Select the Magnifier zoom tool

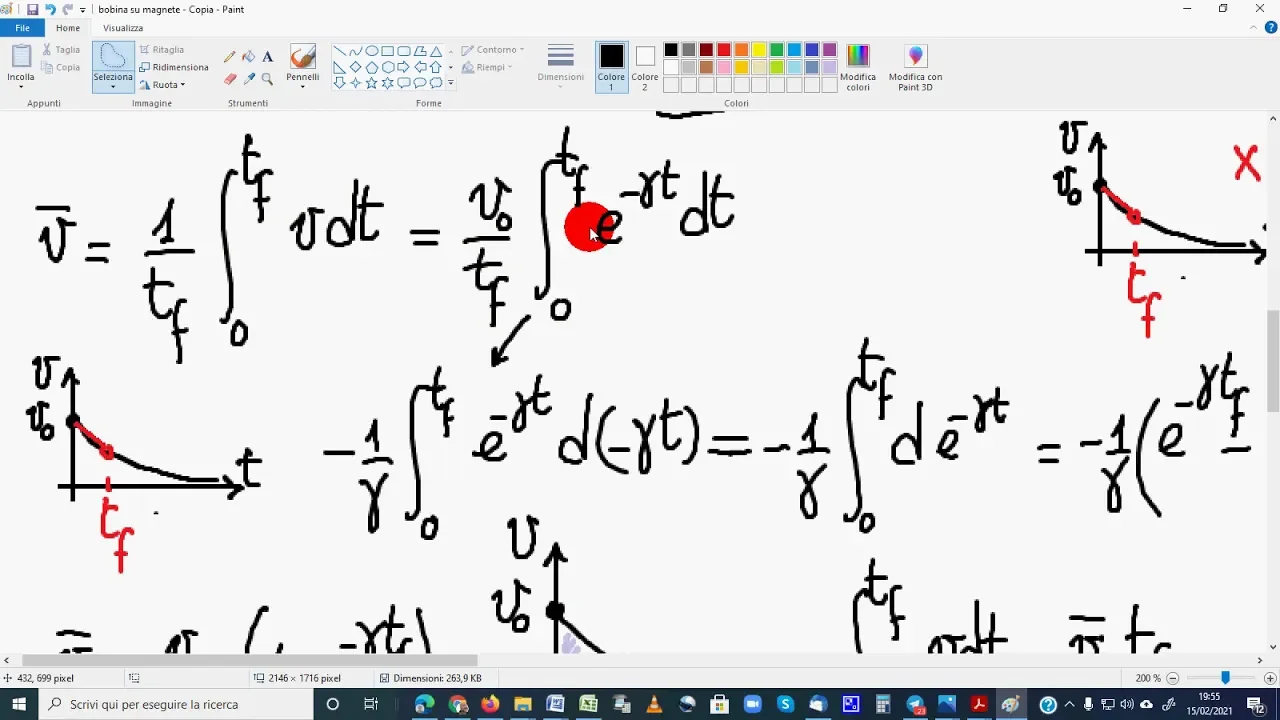coord(268,78)
